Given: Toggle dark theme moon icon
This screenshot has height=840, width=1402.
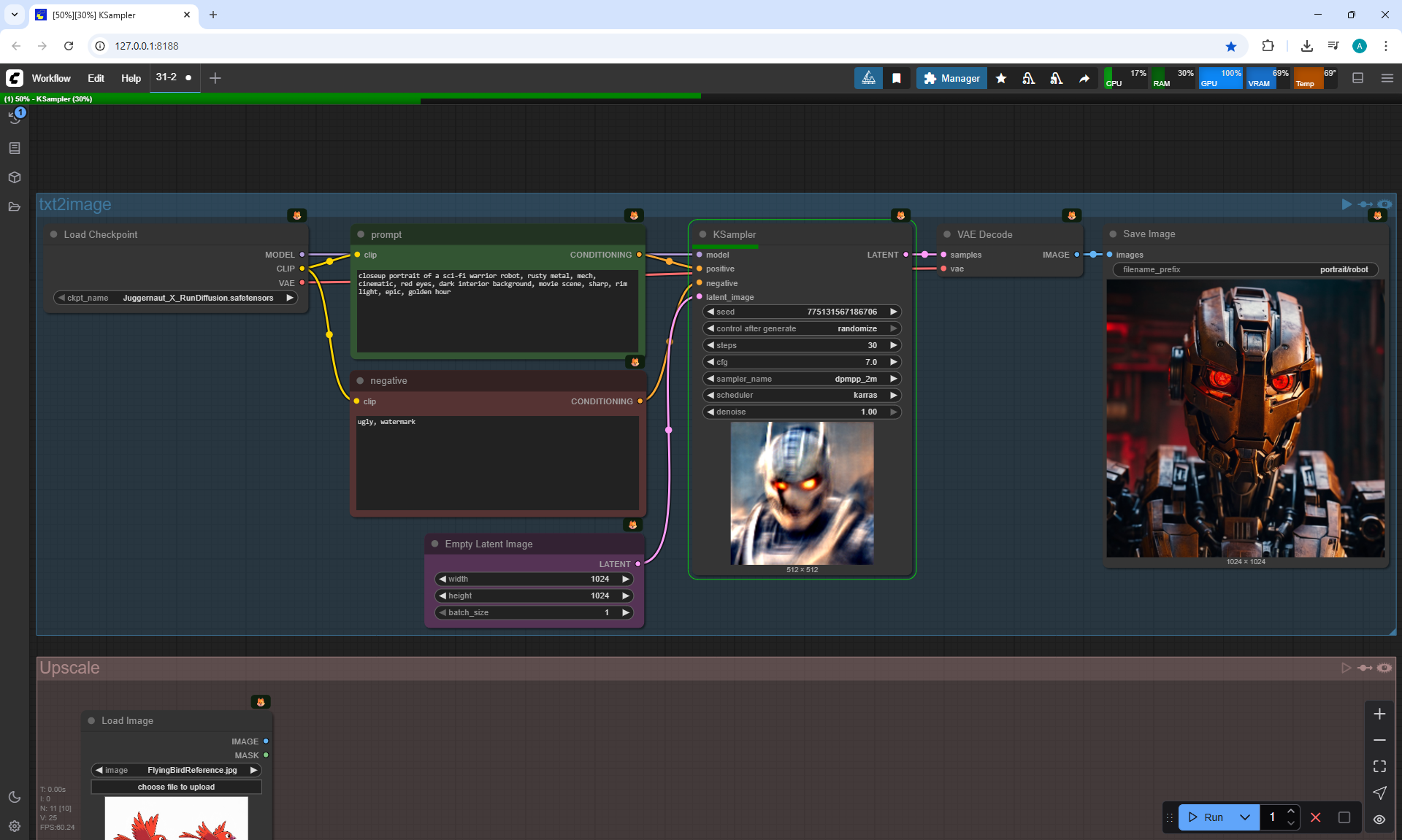Looking at the screenshot, I should coord(15,797).
